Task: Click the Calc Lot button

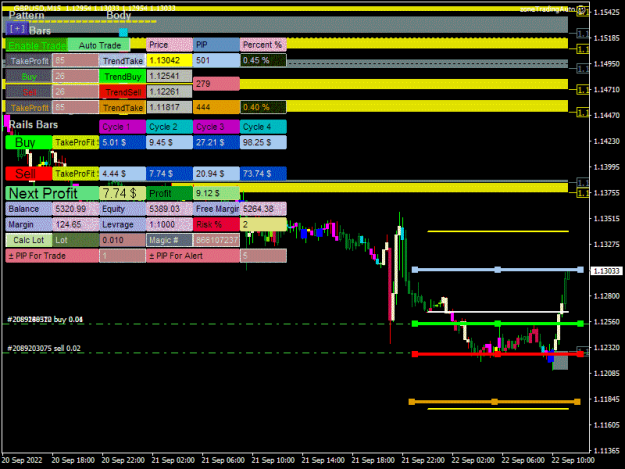Action: (29, 240)
